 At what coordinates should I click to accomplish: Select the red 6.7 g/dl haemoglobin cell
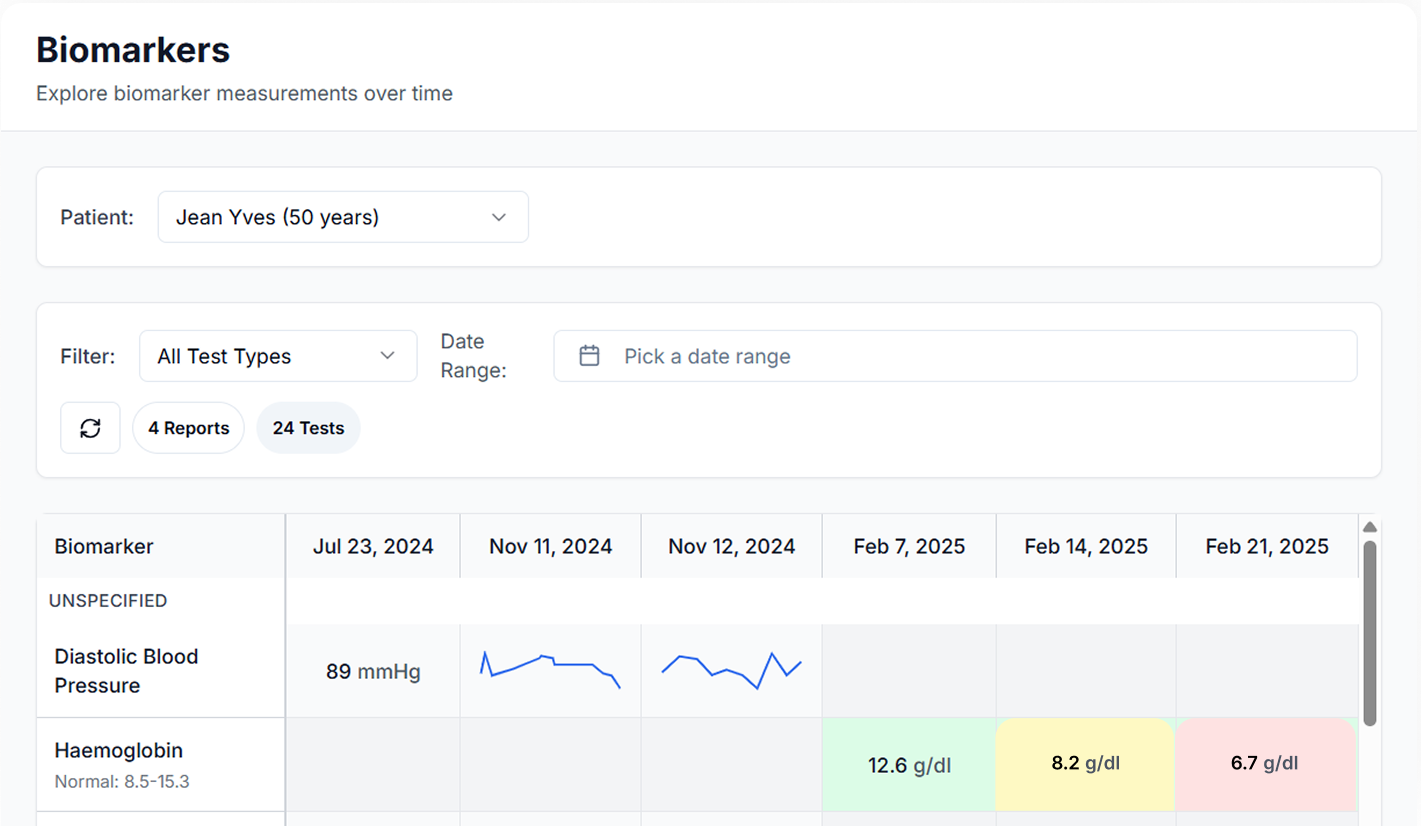[x=1265, y=764]
